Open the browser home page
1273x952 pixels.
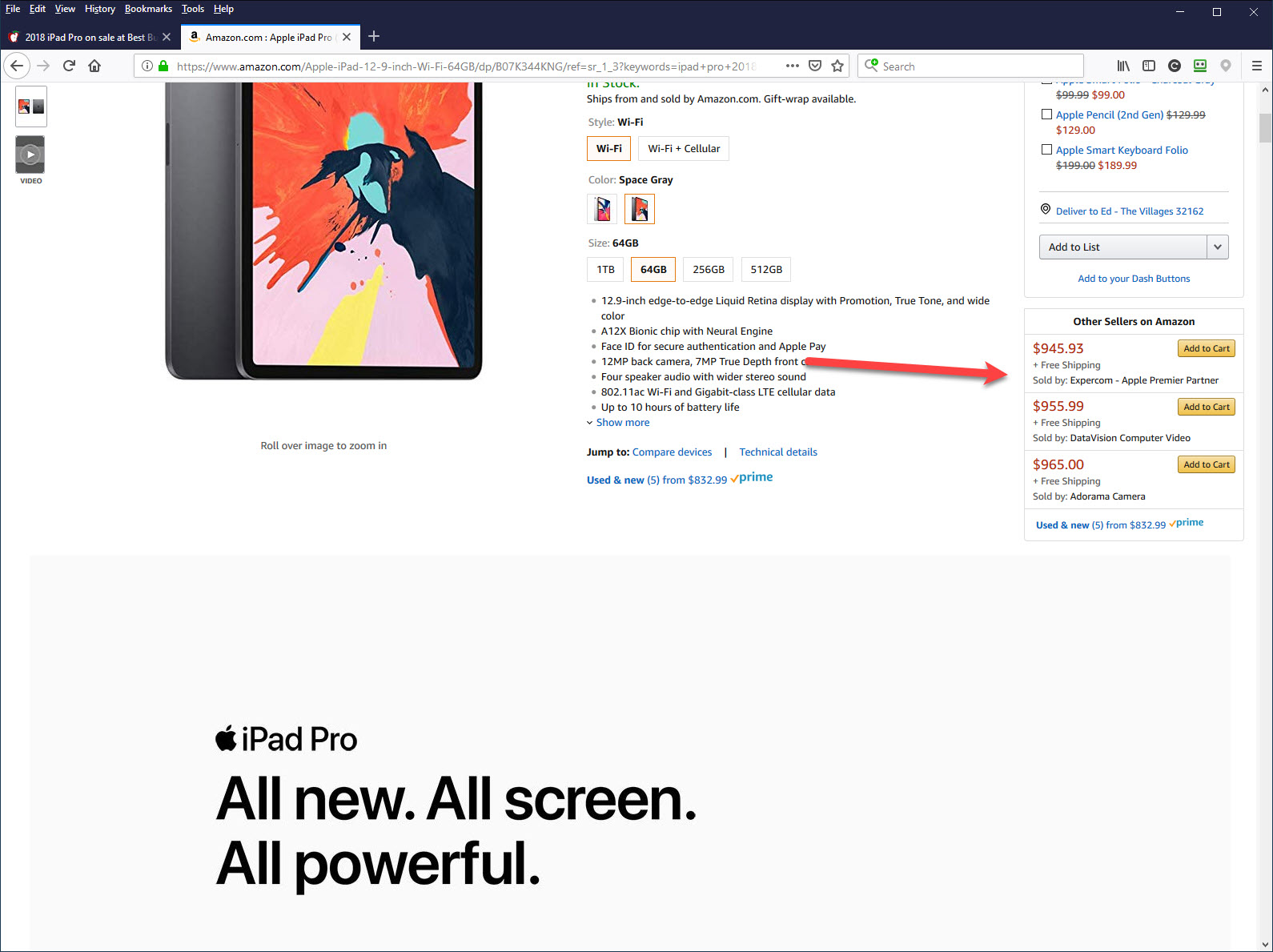(x=94, y=66)
